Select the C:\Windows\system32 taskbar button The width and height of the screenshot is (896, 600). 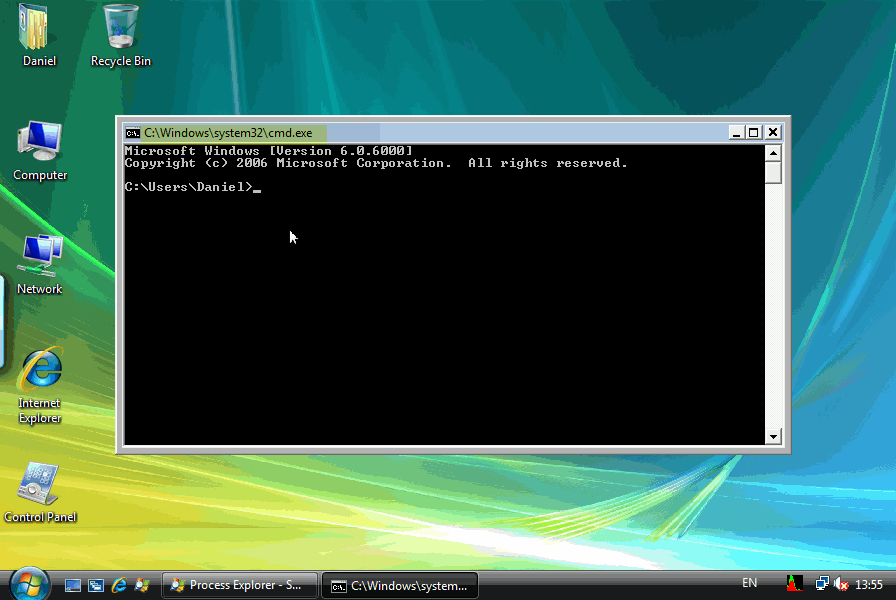[400, 585]
